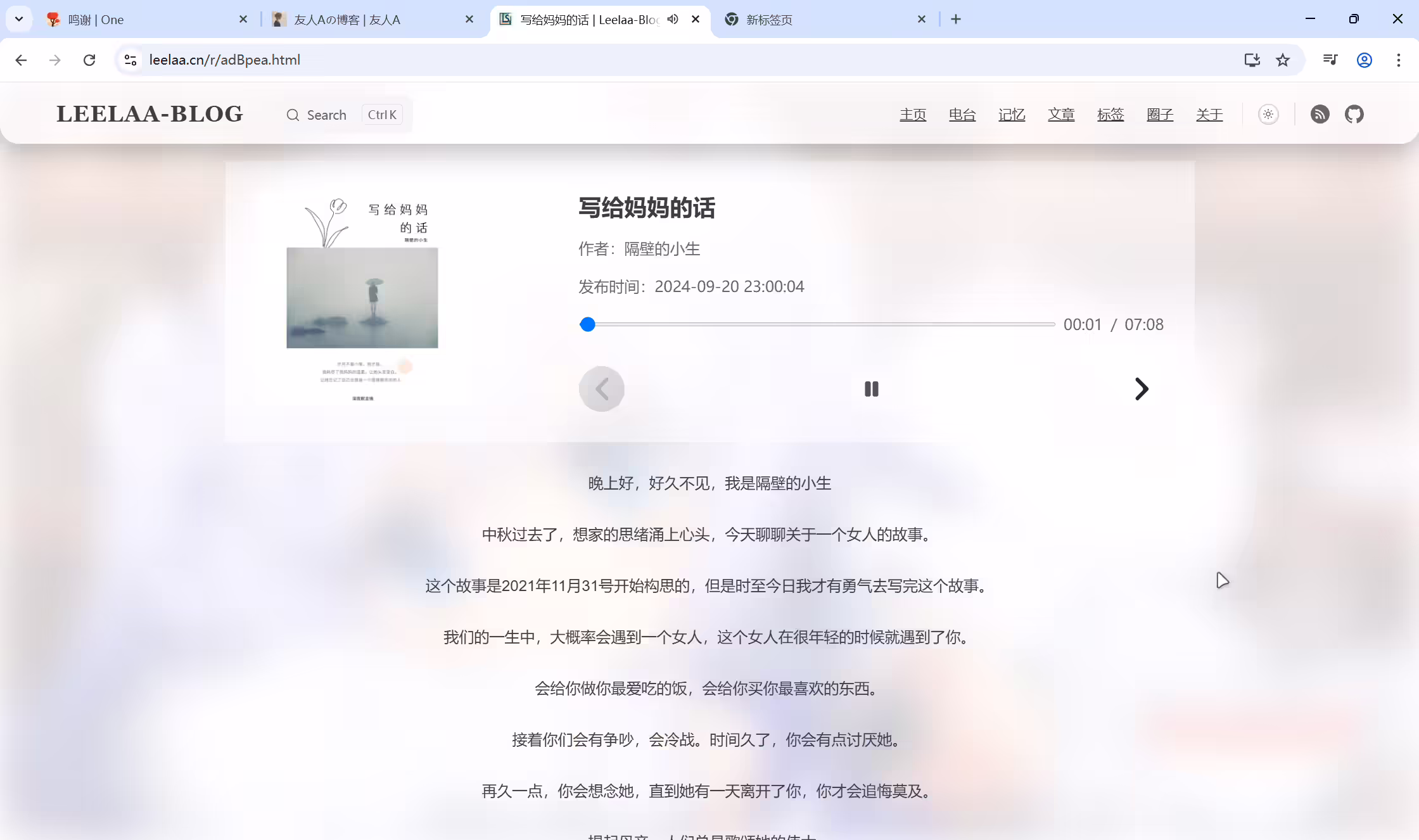Open the Chrome media control icon
This screenshot has height=840, width=1419.
click(x=1330, y=60)
